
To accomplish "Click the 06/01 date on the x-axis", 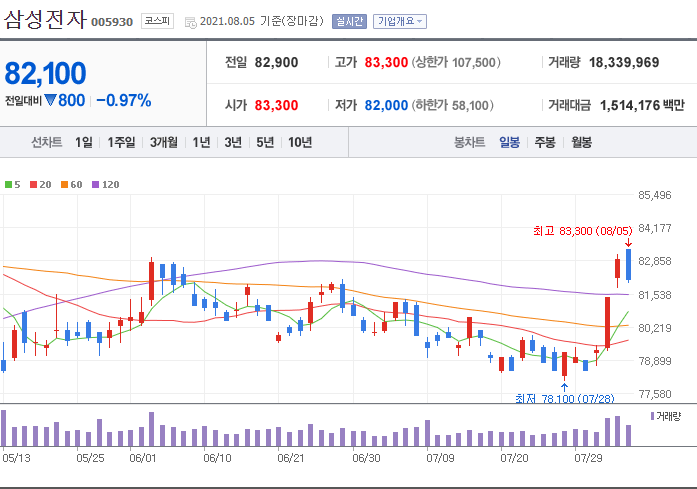I will pos(143,458).
